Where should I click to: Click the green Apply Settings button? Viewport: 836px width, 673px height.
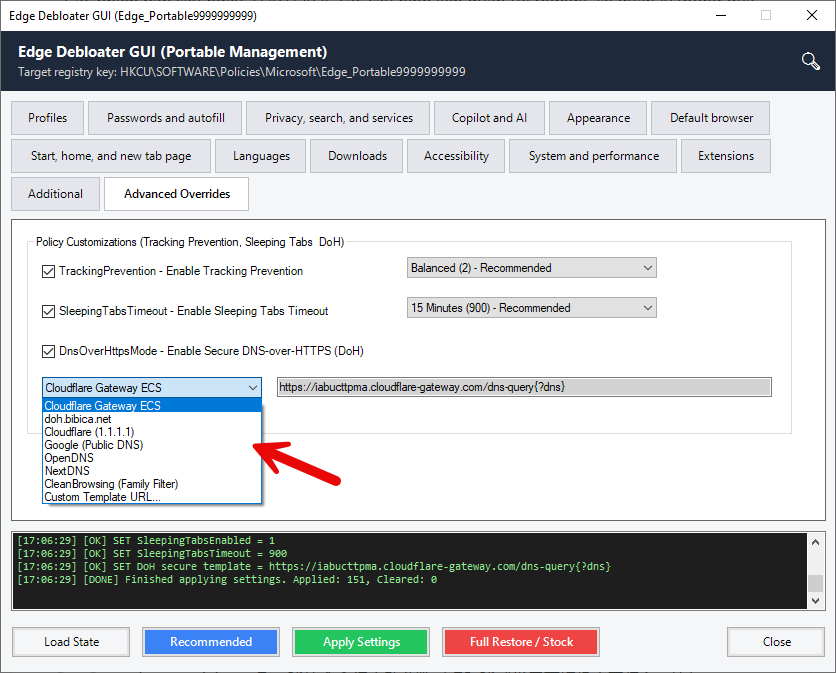point(361,642)
